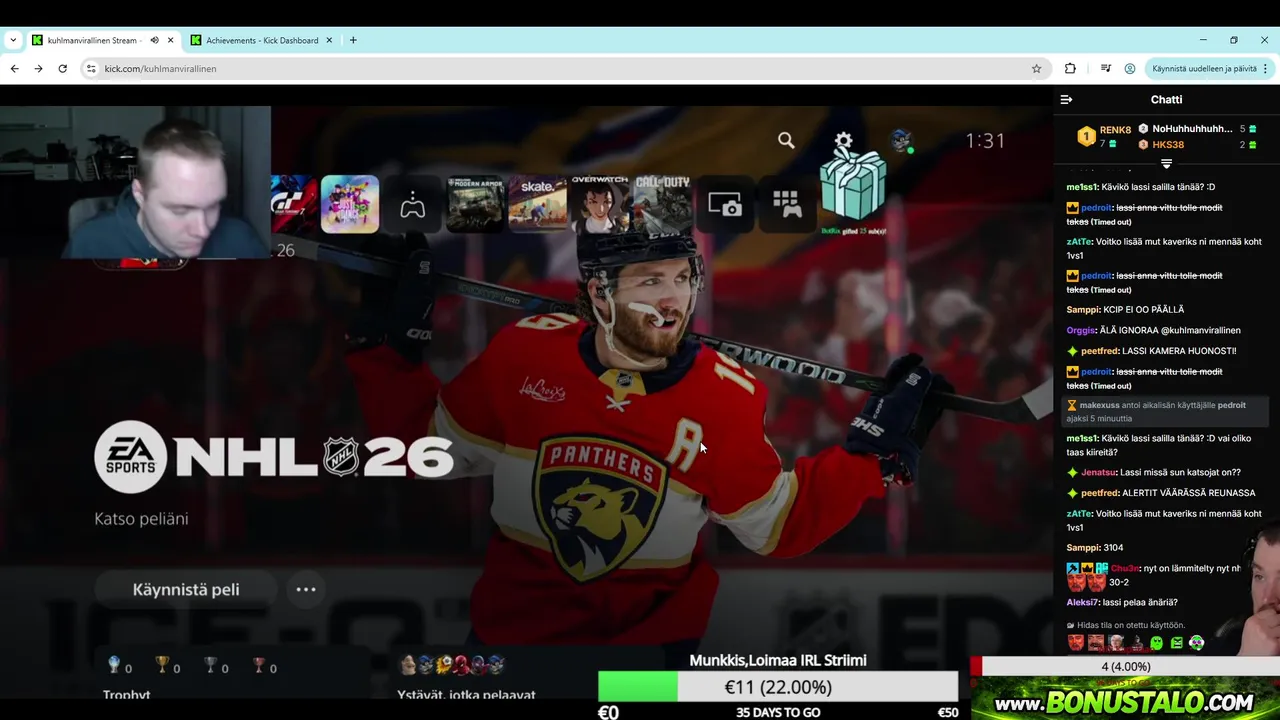Select the Call of Duty game tile
This screenshot has height=720, width=1280.
(x=662, y=204)
